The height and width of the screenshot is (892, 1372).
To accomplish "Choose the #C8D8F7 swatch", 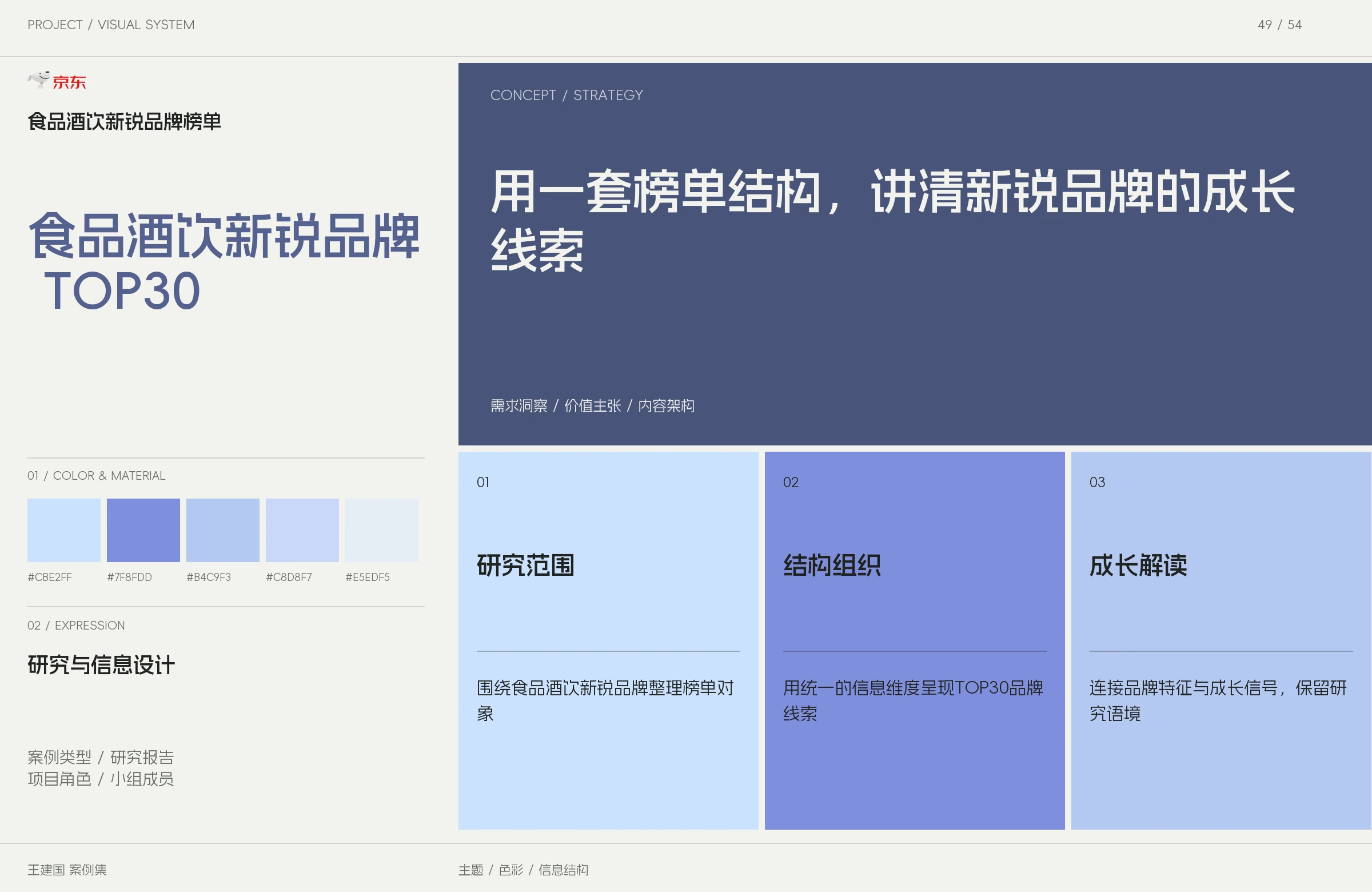I will coord(302,530).
